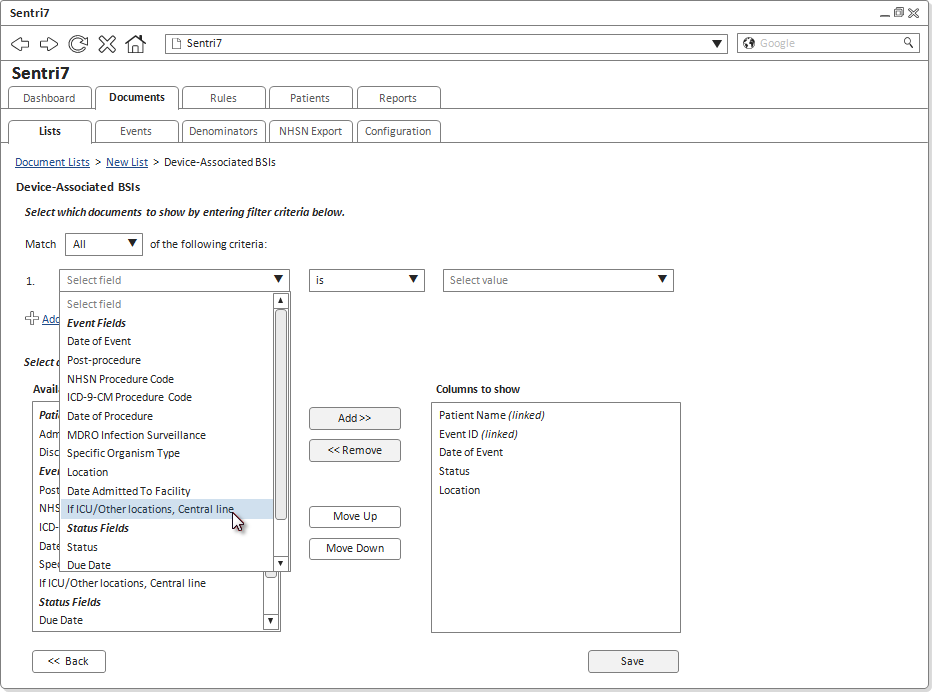
Task: Choose 'Due Date' in the field dropdown
Action: [x=166, y=565]
